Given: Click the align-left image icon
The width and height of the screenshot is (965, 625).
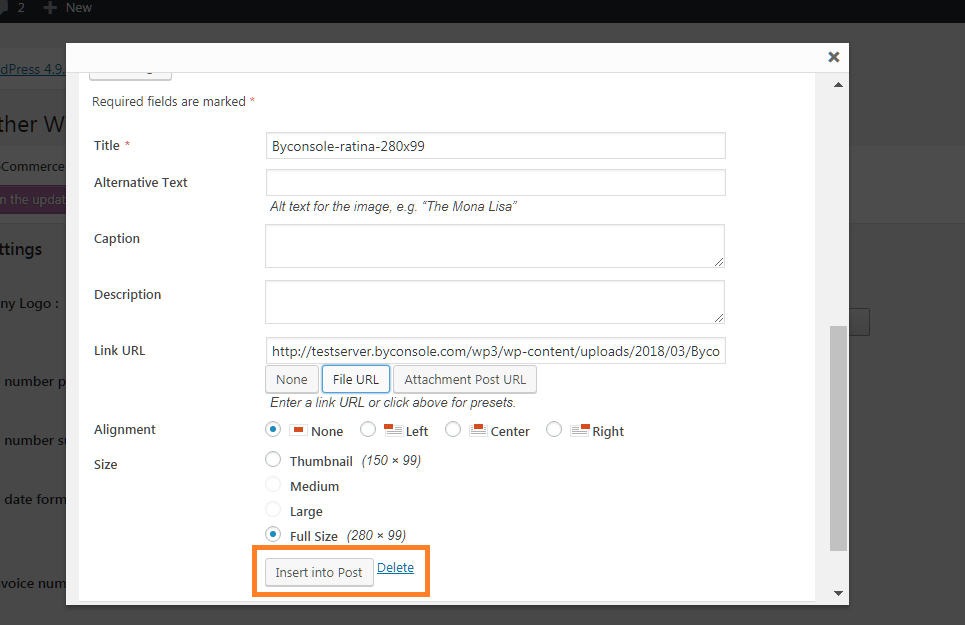Looking at the screenshot, I should tap(393, 430).
